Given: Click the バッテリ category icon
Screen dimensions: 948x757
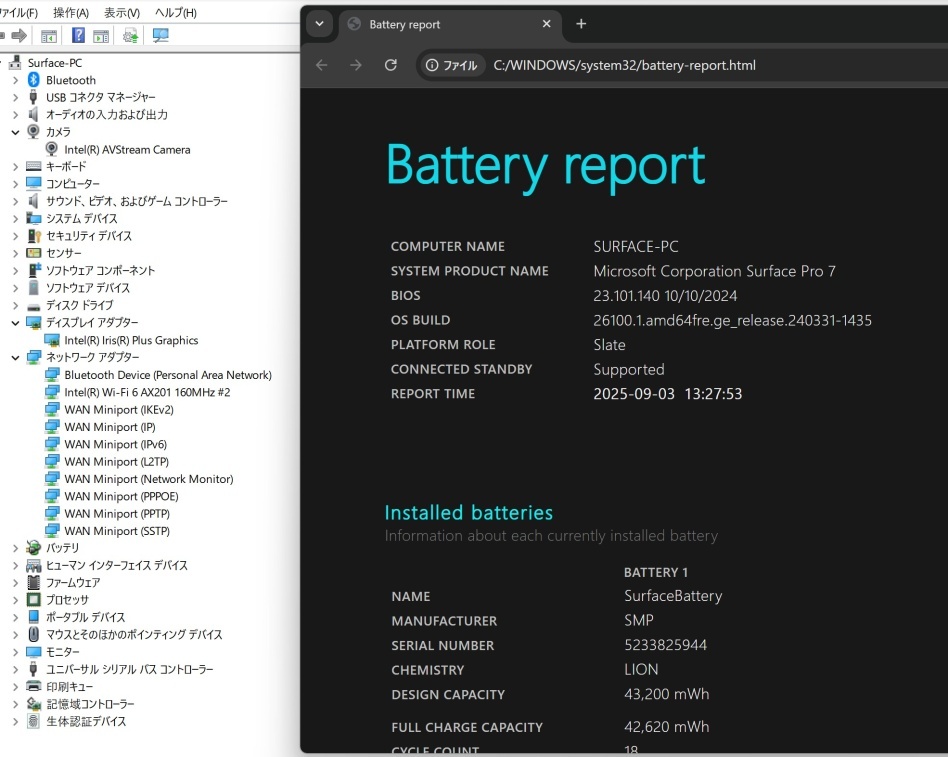Looking at the screenshot, I should pyautogui.click(x=34, y=548).
